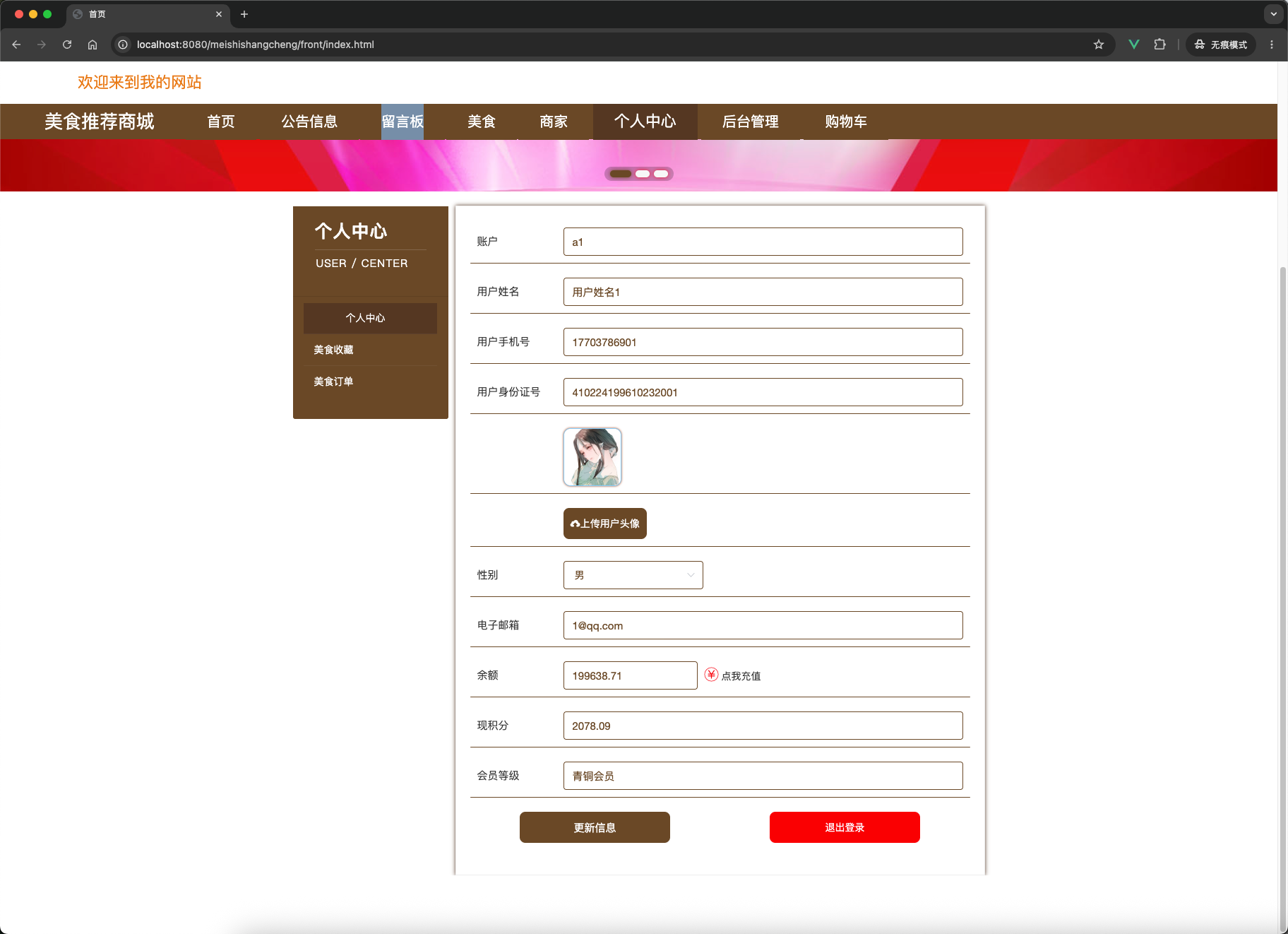Open the extensions puzzle icon

tap(1159, 45)
